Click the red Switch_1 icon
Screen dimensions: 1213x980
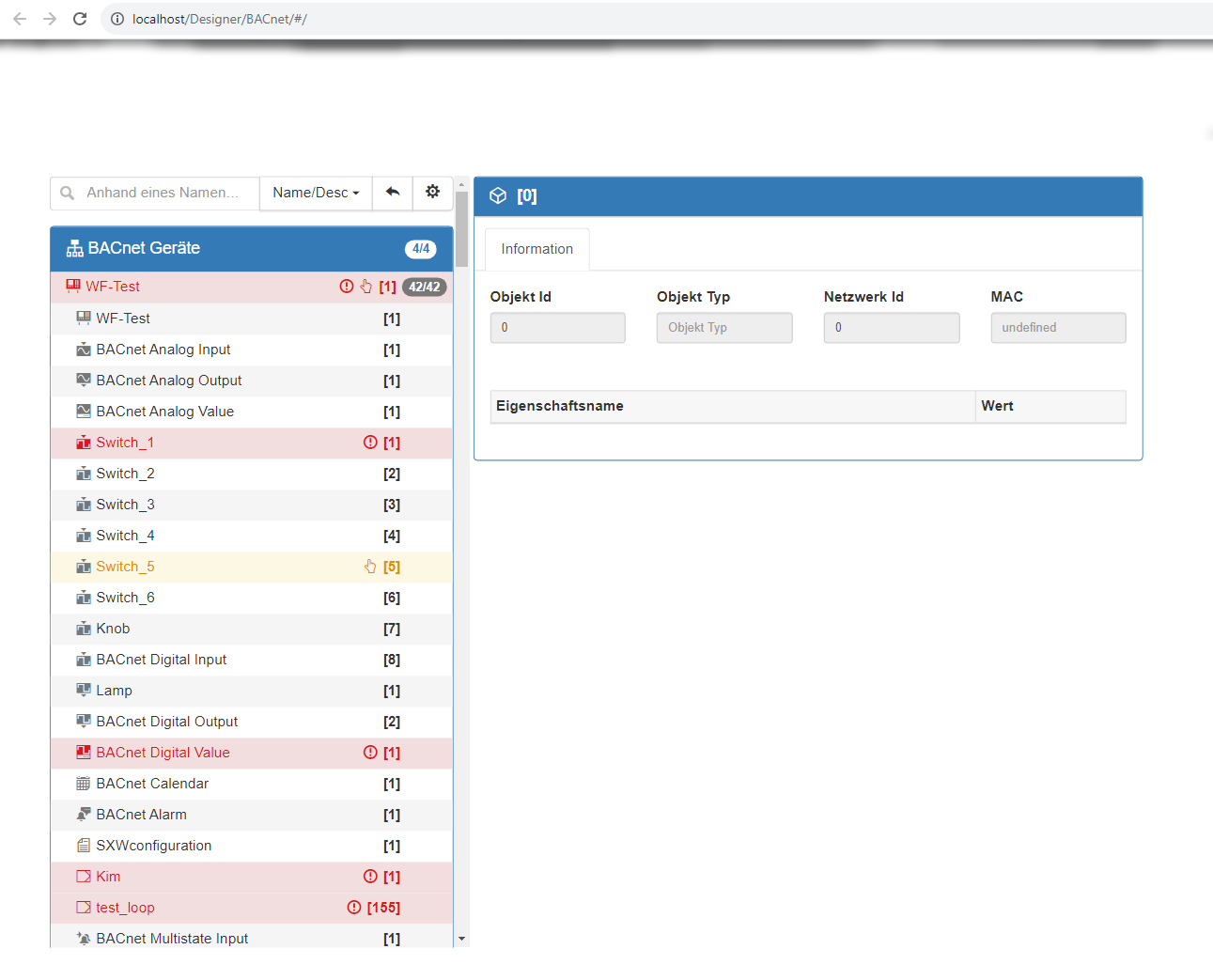(x=84, y=443)
